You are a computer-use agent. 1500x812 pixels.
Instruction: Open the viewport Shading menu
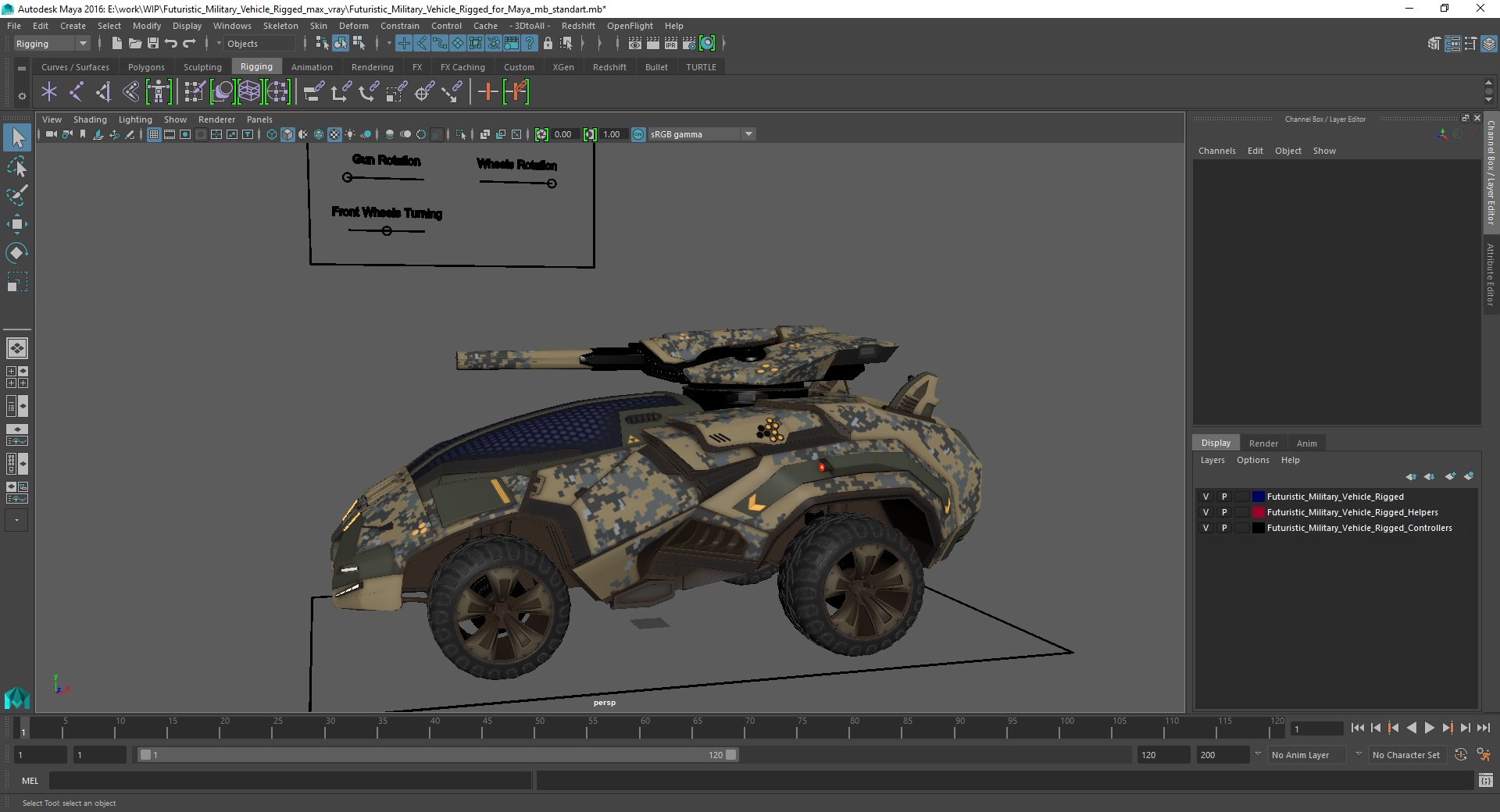[x=90, y=119]
